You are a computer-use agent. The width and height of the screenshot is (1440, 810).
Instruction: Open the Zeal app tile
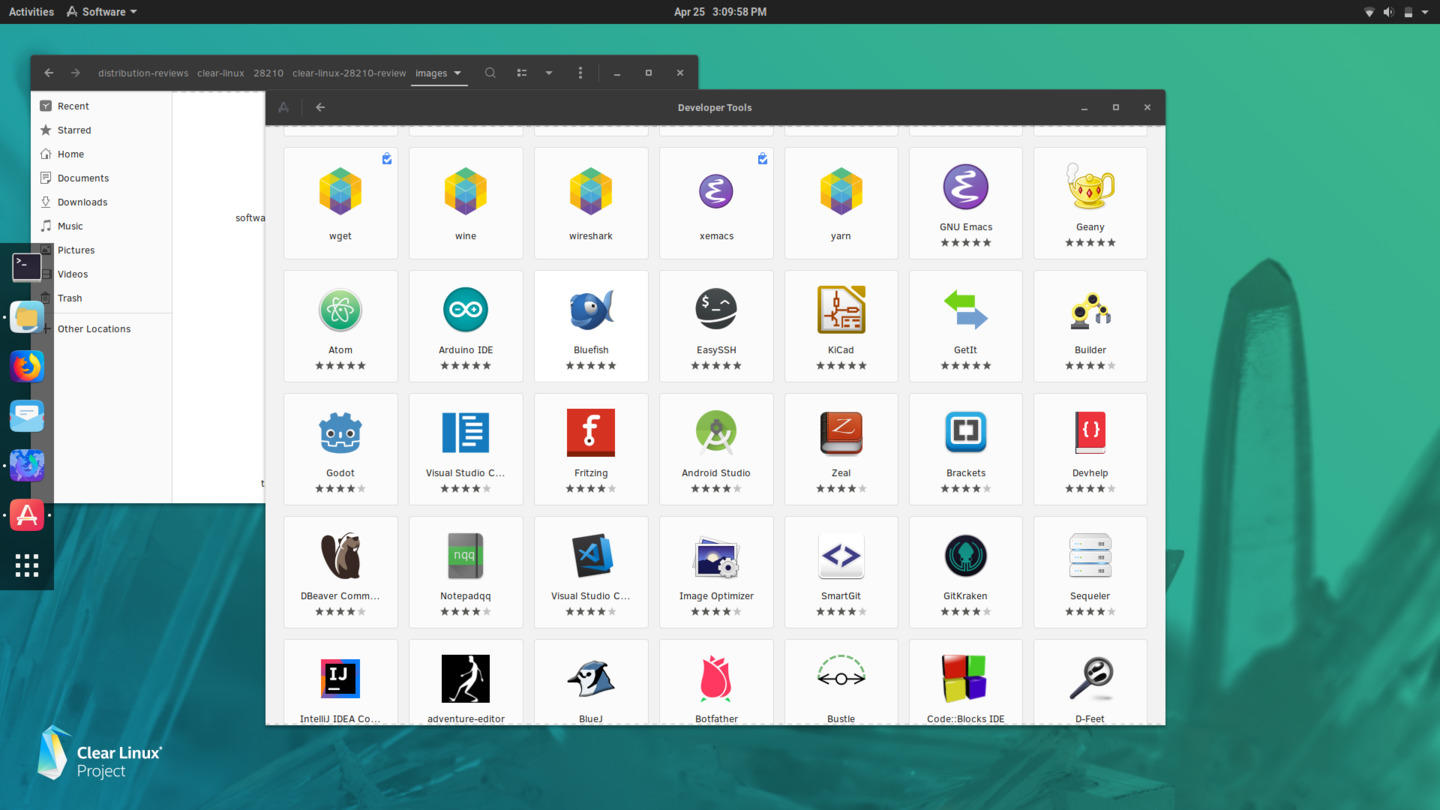(841, 449)
